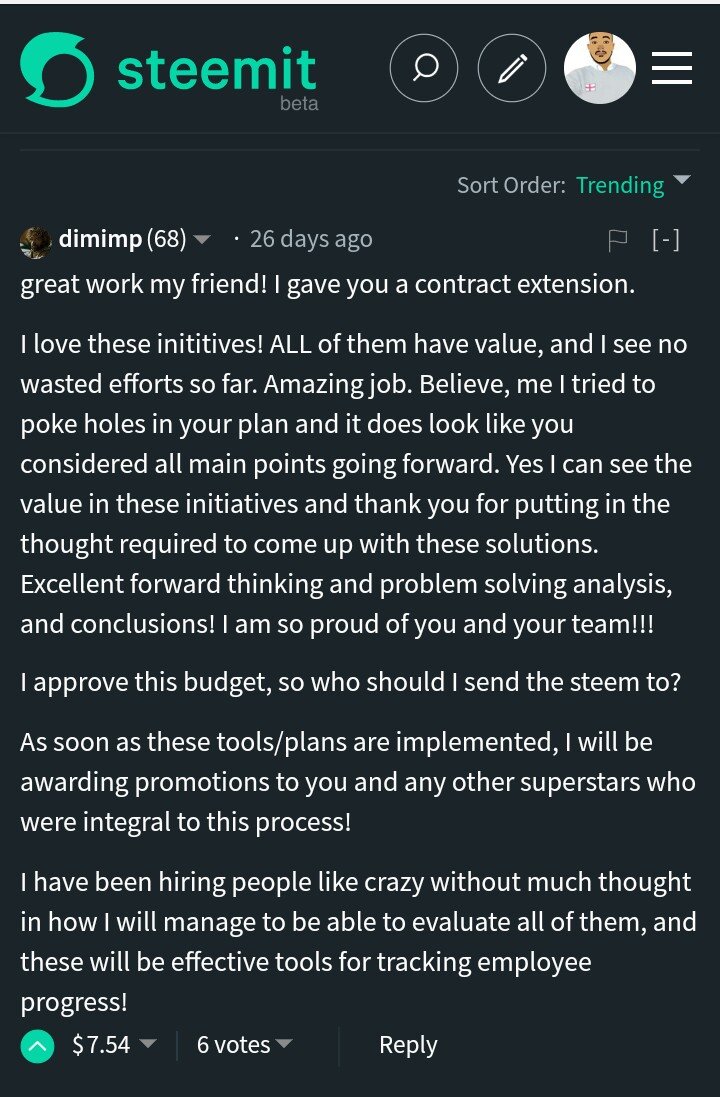Click Reply under the comment

408,1045
